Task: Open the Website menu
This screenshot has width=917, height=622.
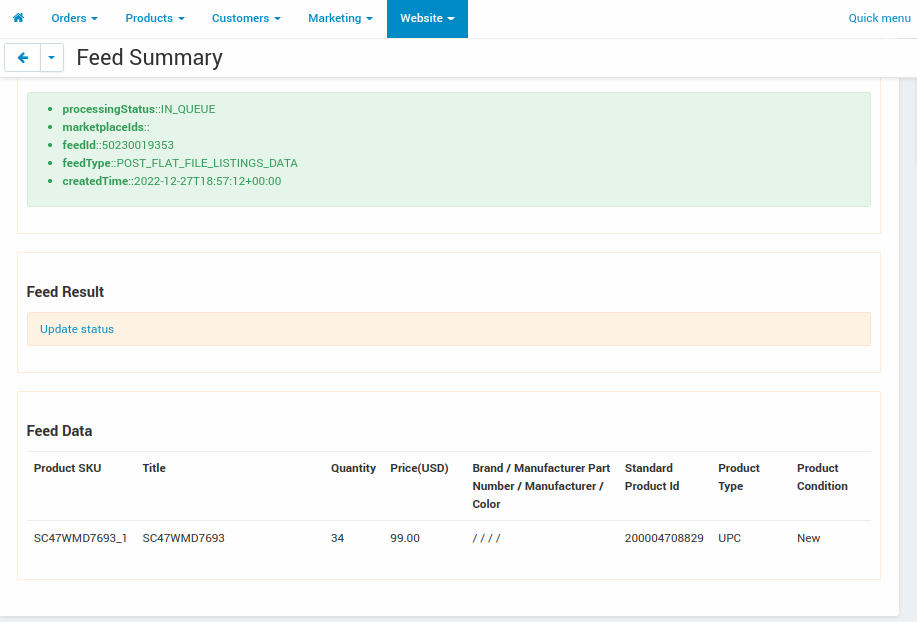Action: 426,18
